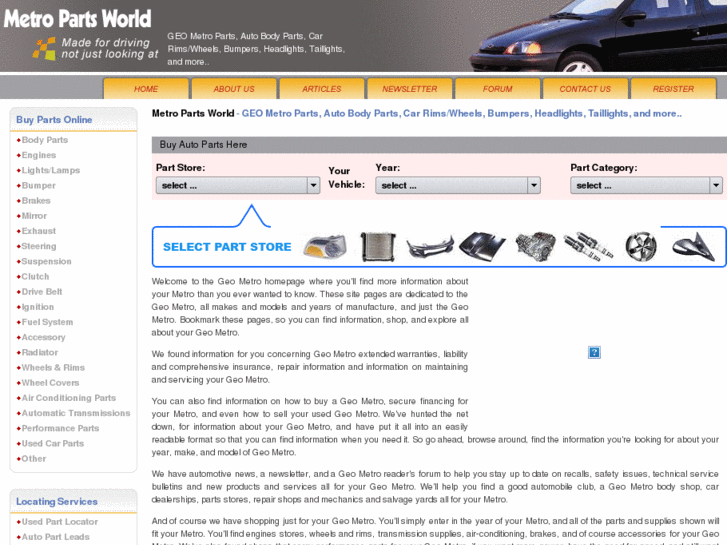Screen dimensions: 727x545
Task: Open the ABOUT US tab
Action: (x=234, y=89)
